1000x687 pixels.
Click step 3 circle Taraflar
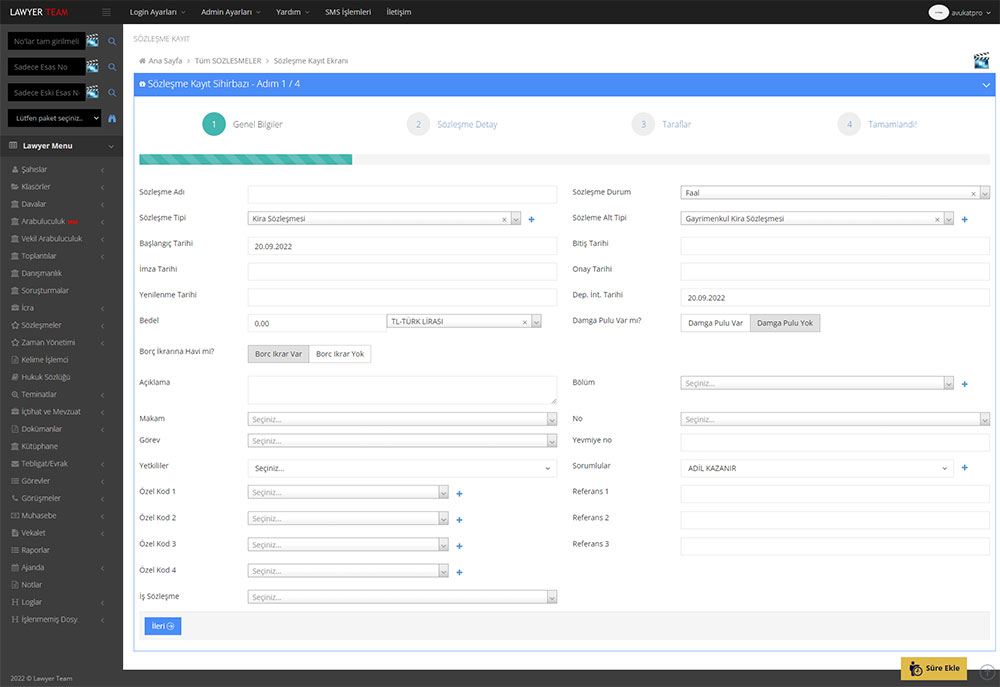click(643, 124)
